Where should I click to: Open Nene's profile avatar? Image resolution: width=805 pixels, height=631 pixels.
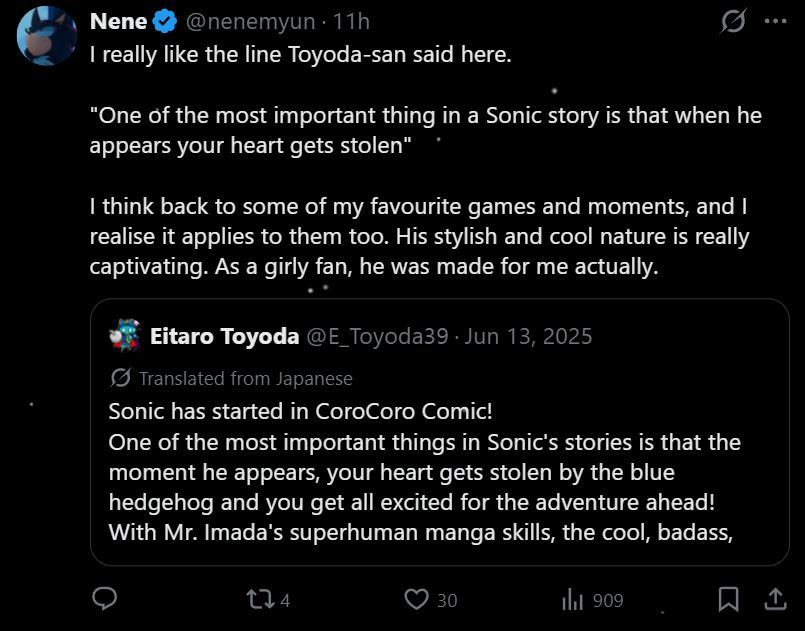[46, 35]
